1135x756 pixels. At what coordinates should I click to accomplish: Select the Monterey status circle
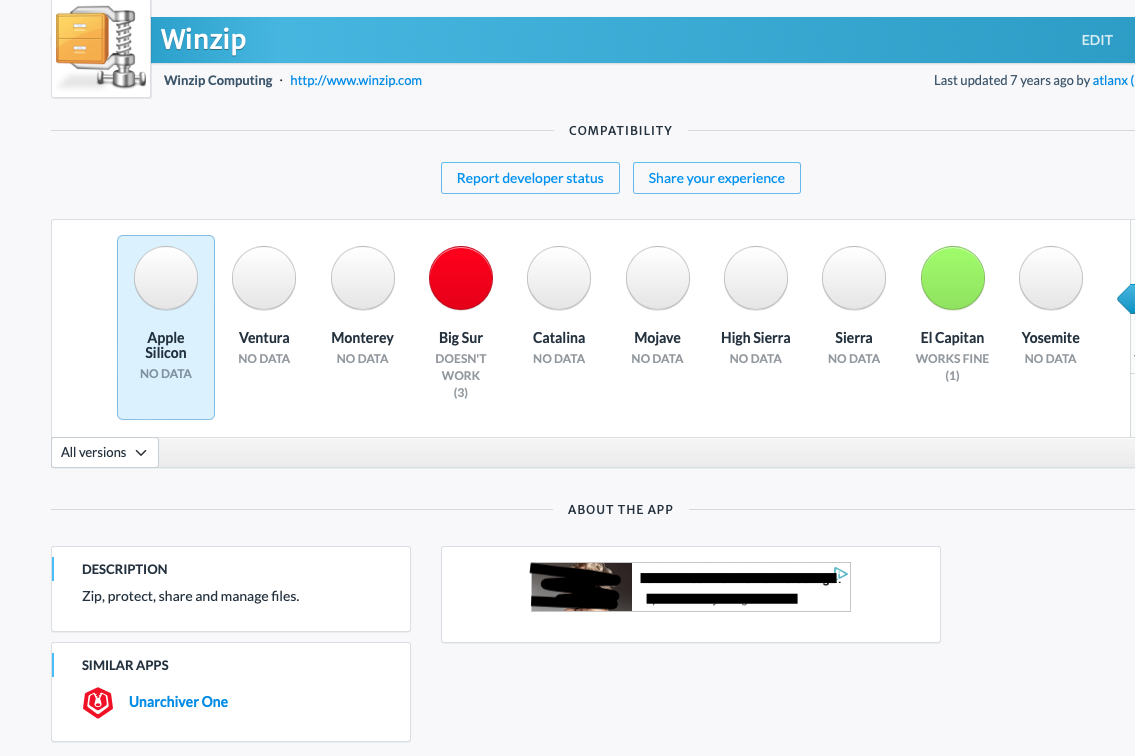(x=363, y=278)
